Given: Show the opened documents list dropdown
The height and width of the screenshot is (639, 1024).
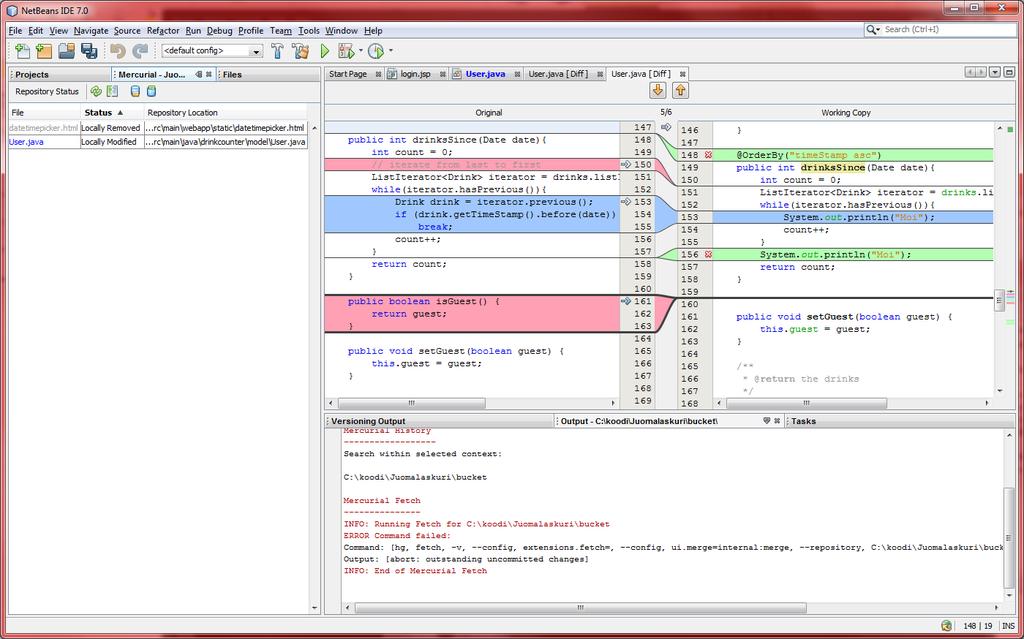Looking at the screenshot, I should tap(995, 73).
